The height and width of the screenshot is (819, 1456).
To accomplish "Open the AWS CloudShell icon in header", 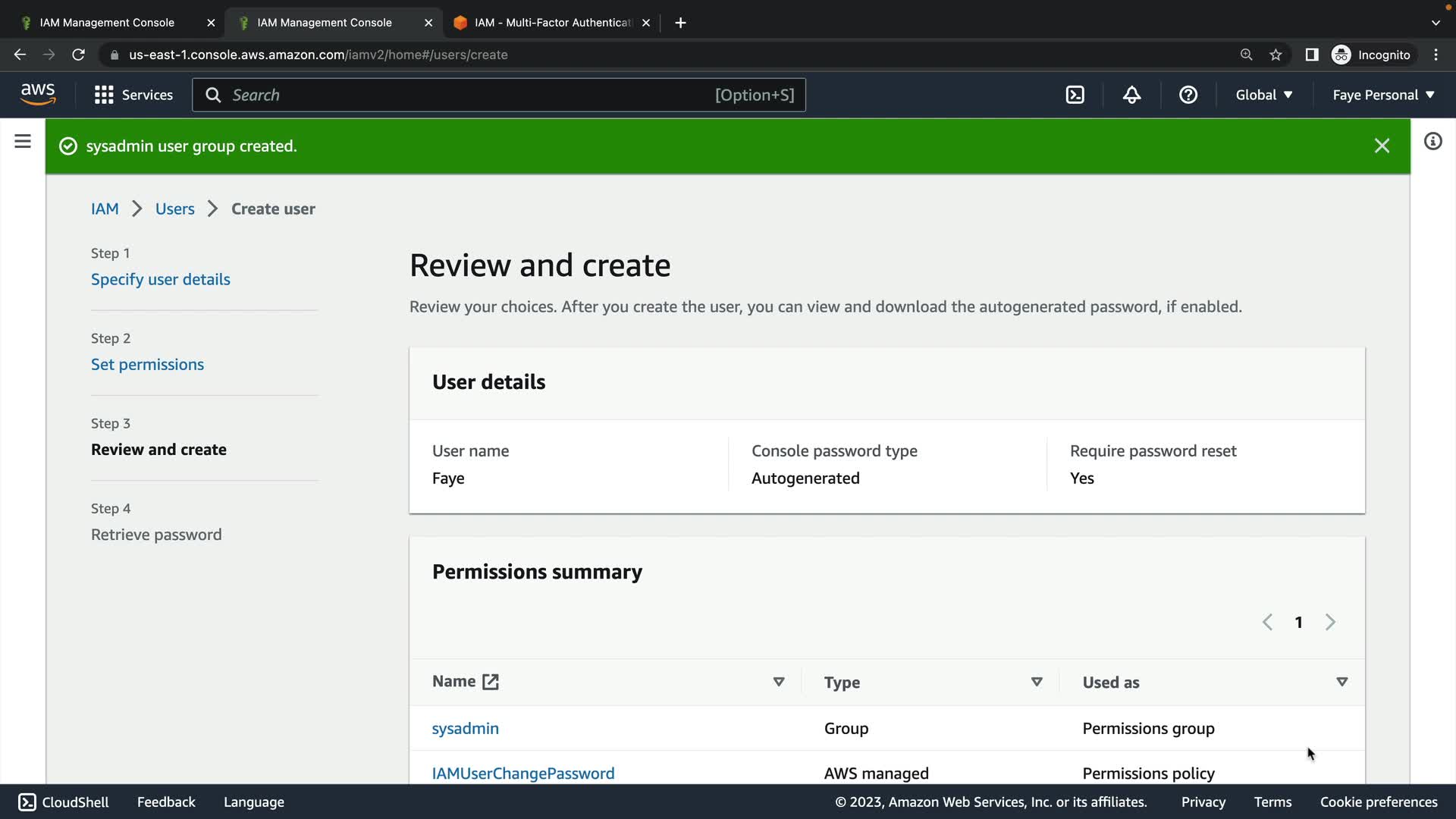I will (x=1075, y=95).
